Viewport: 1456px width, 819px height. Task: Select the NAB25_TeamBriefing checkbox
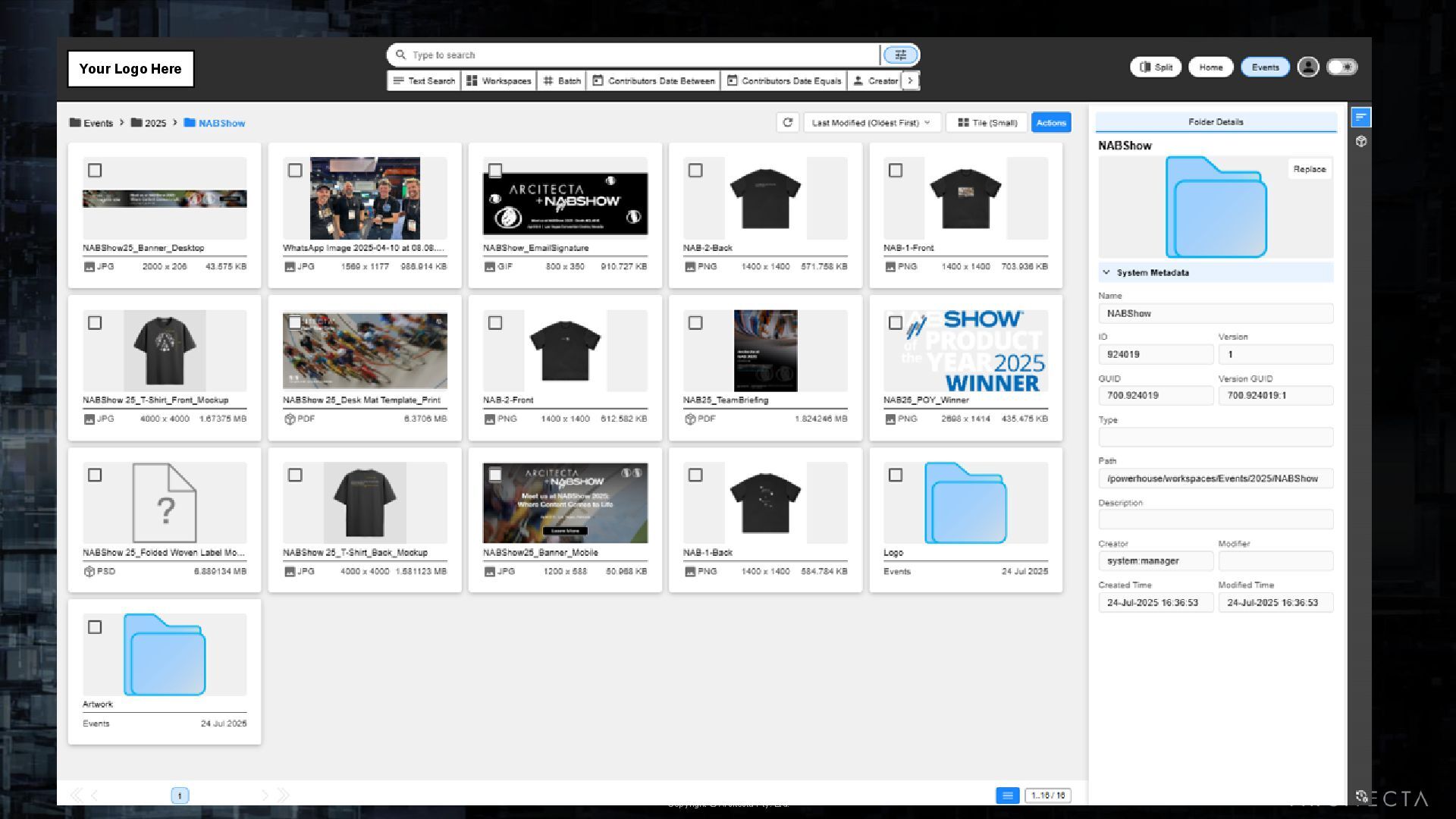coord(695,323)
